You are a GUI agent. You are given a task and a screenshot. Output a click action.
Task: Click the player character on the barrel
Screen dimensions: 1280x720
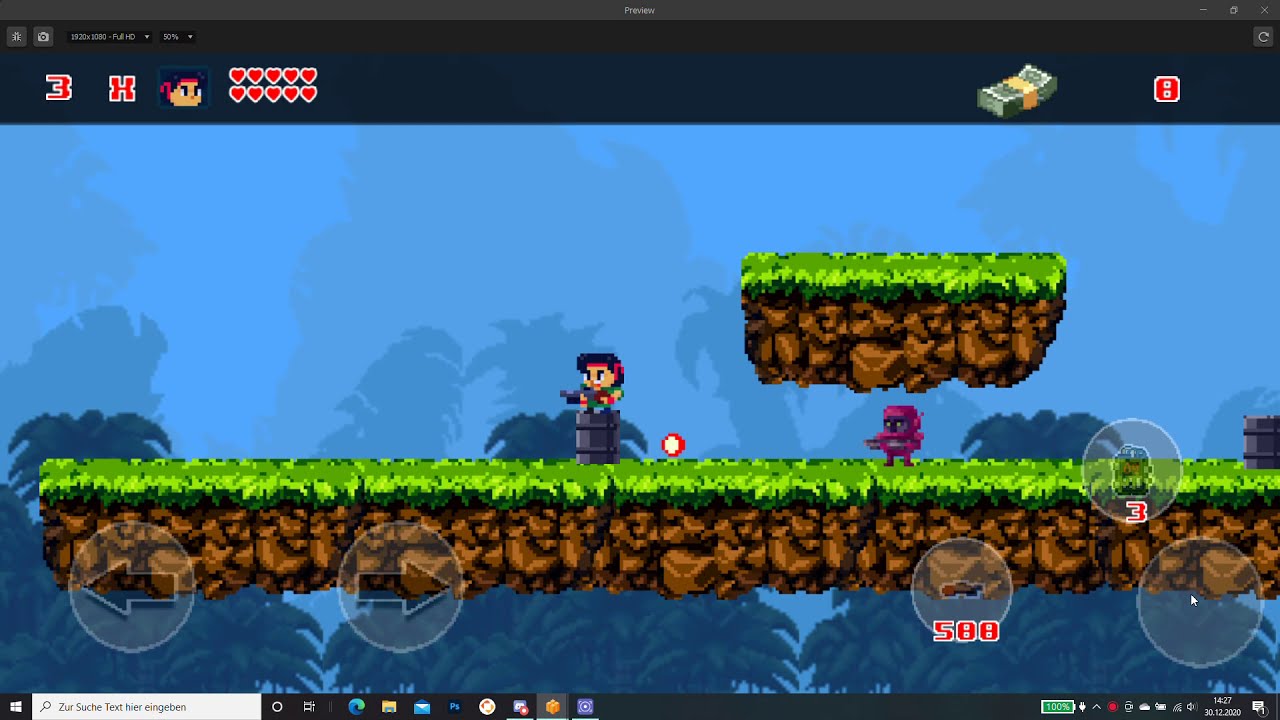tap(596, 382)
